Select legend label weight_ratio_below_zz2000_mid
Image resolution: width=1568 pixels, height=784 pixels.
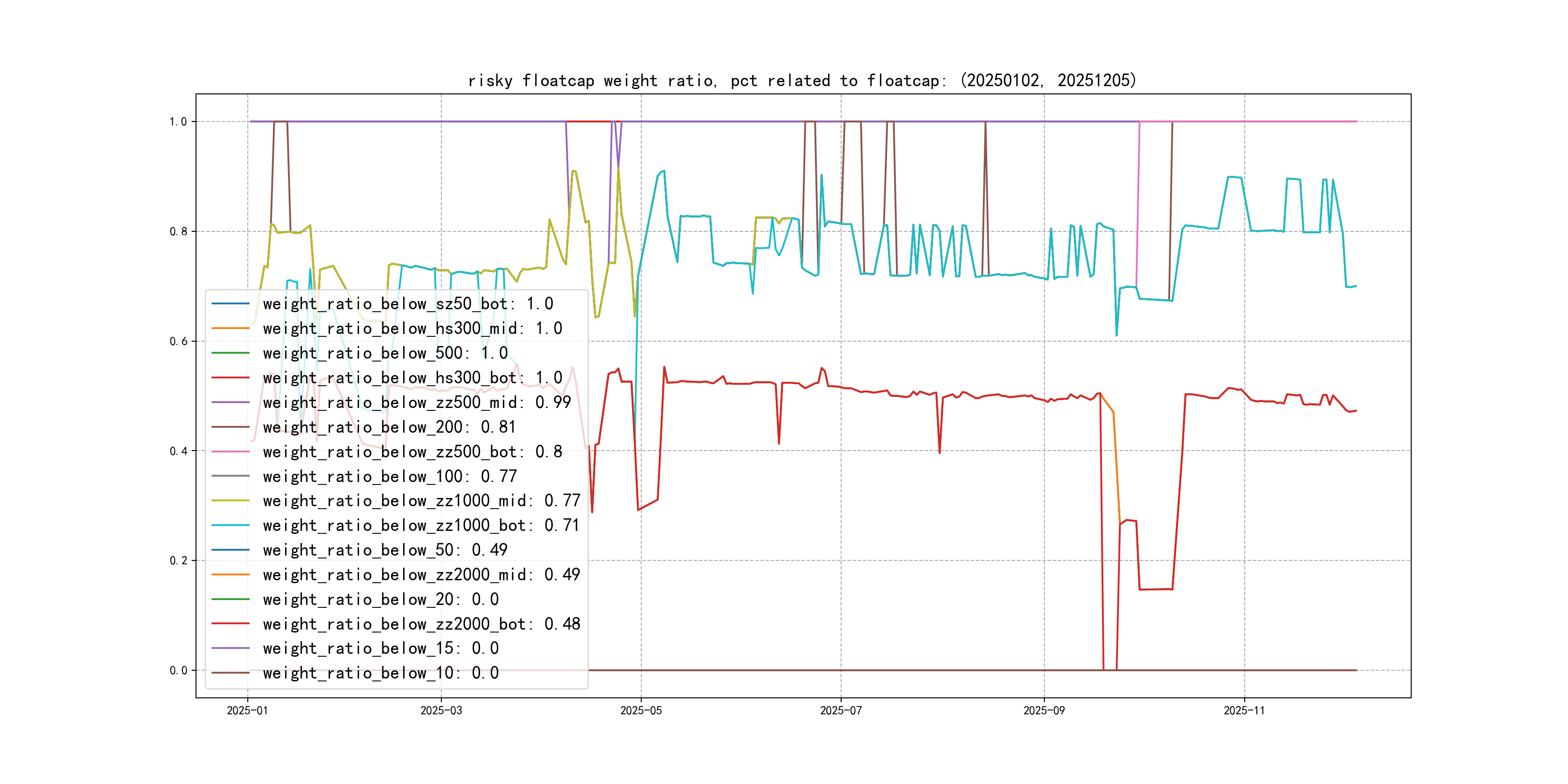coord(421,574)
